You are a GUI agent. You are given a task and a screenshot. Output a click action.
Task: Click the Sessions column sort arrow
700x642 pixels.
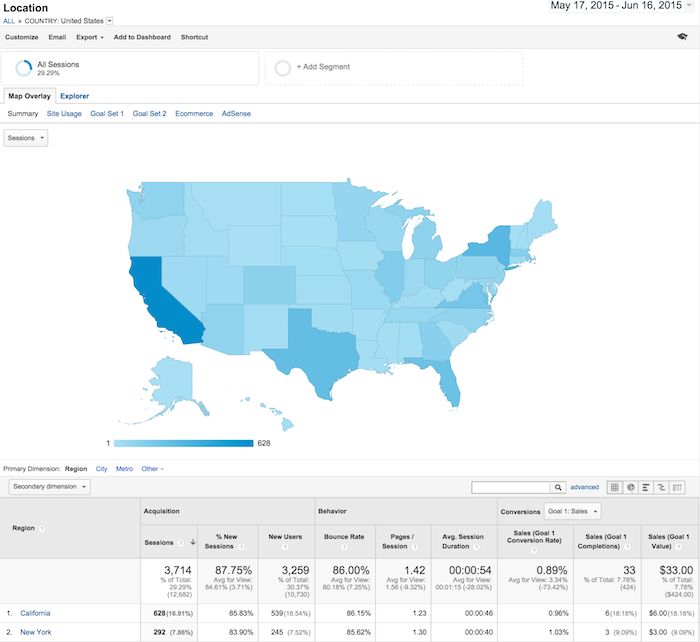193,543
